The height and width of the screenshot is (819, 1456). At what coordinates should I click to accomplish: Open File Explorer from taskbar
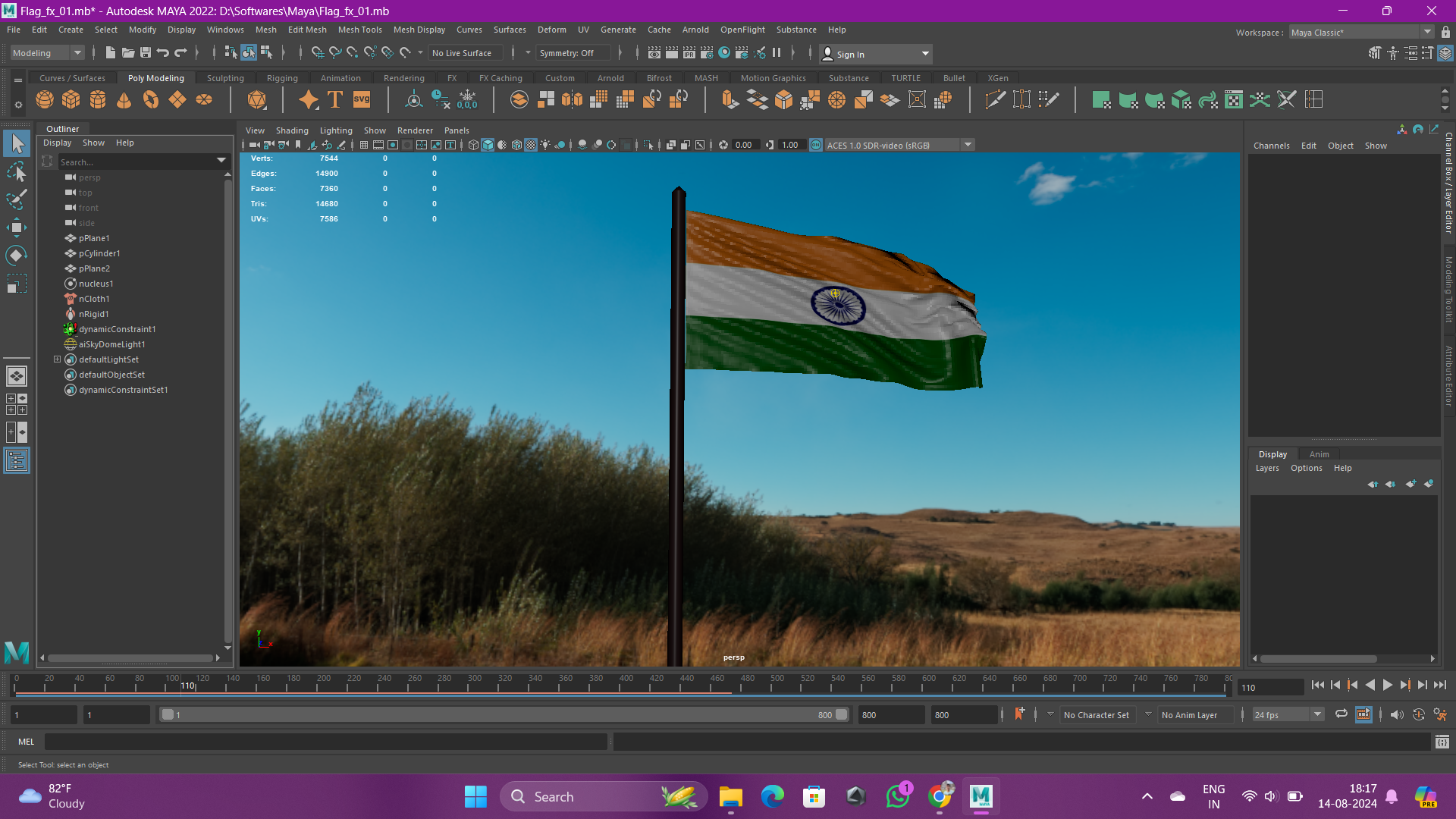(x=730, y=796)
